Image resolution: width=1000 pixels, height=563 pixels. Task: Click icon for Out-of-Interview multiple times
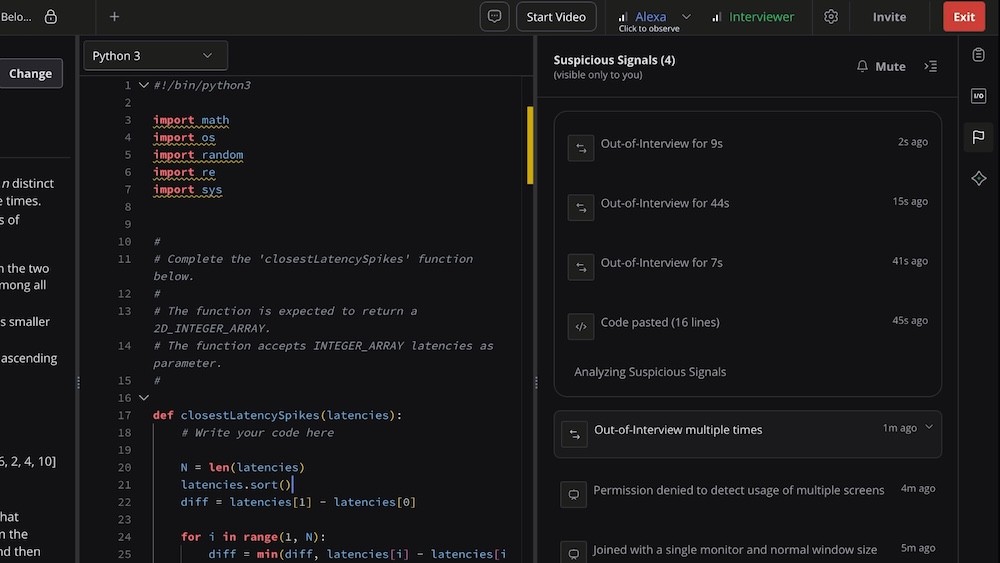click(575, 434)
